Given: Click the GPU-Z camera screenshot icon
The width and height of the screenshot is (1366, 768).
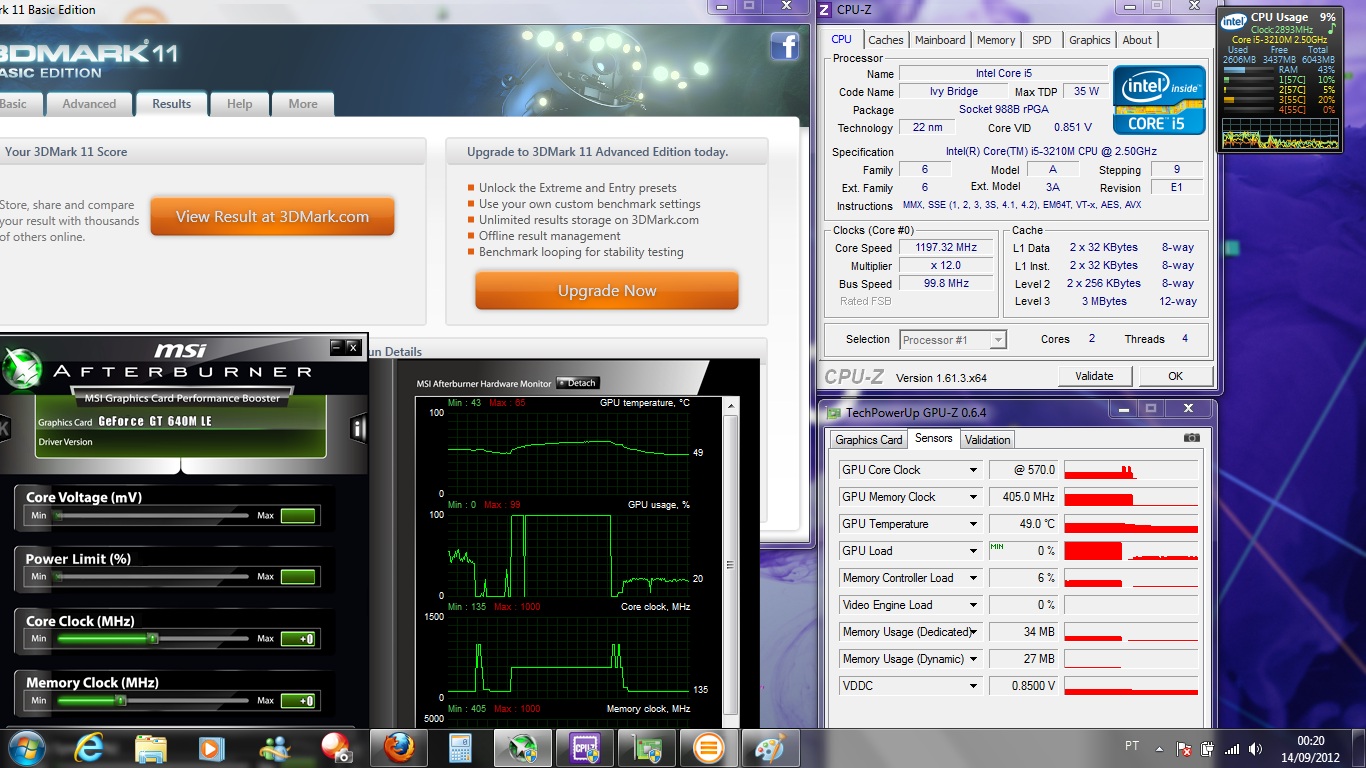Looking at the screenshot, I should click(1191, 438).
